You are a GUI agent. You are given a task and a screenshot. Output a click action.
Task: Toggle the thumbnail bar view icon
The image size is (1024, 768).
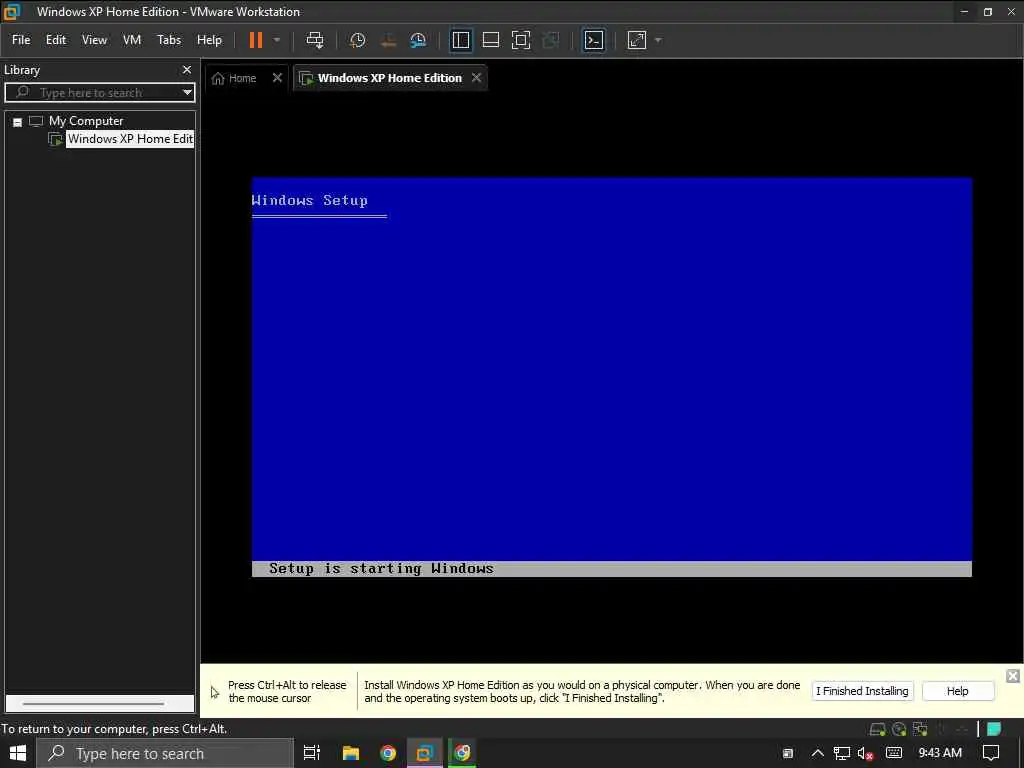[490, 40]
